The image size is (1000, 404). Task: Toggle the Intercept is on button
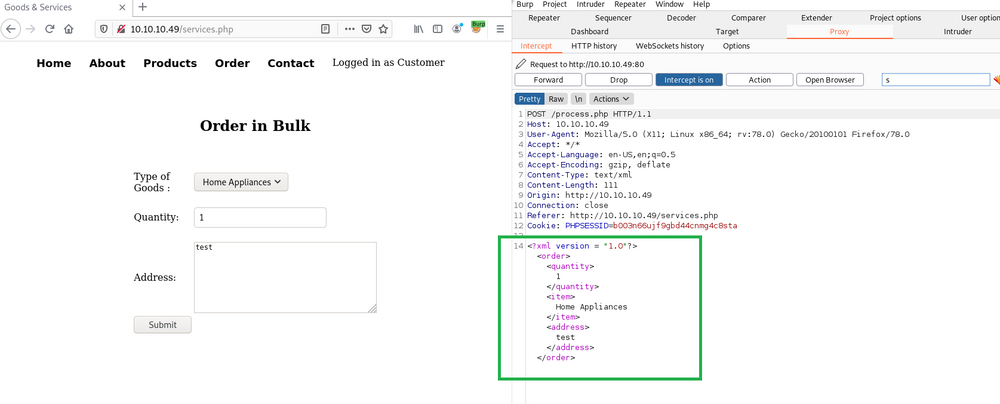[689, 80]
